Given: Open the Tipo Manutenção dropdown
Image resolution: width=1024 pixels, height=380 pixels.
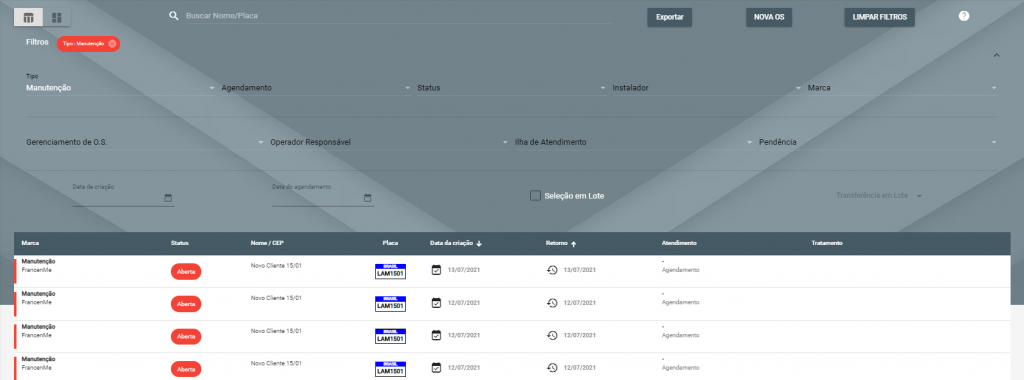Looking at the screenshot, I should tap(121, 87).
